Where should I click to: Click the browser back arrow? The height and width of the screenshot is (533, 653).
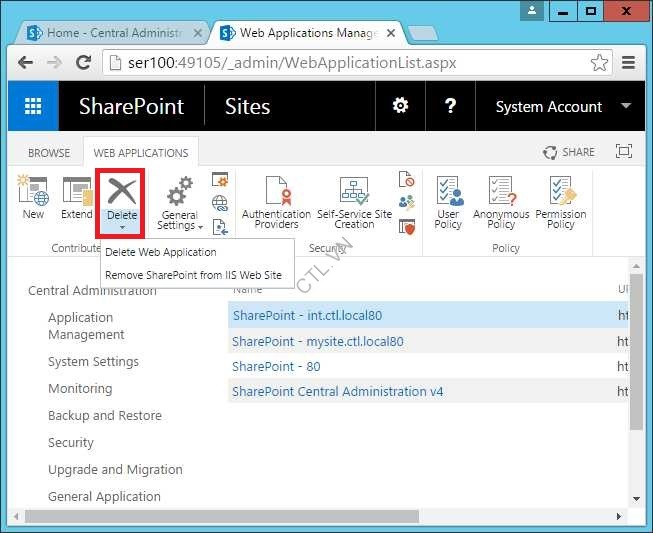(x=25, y=63)
